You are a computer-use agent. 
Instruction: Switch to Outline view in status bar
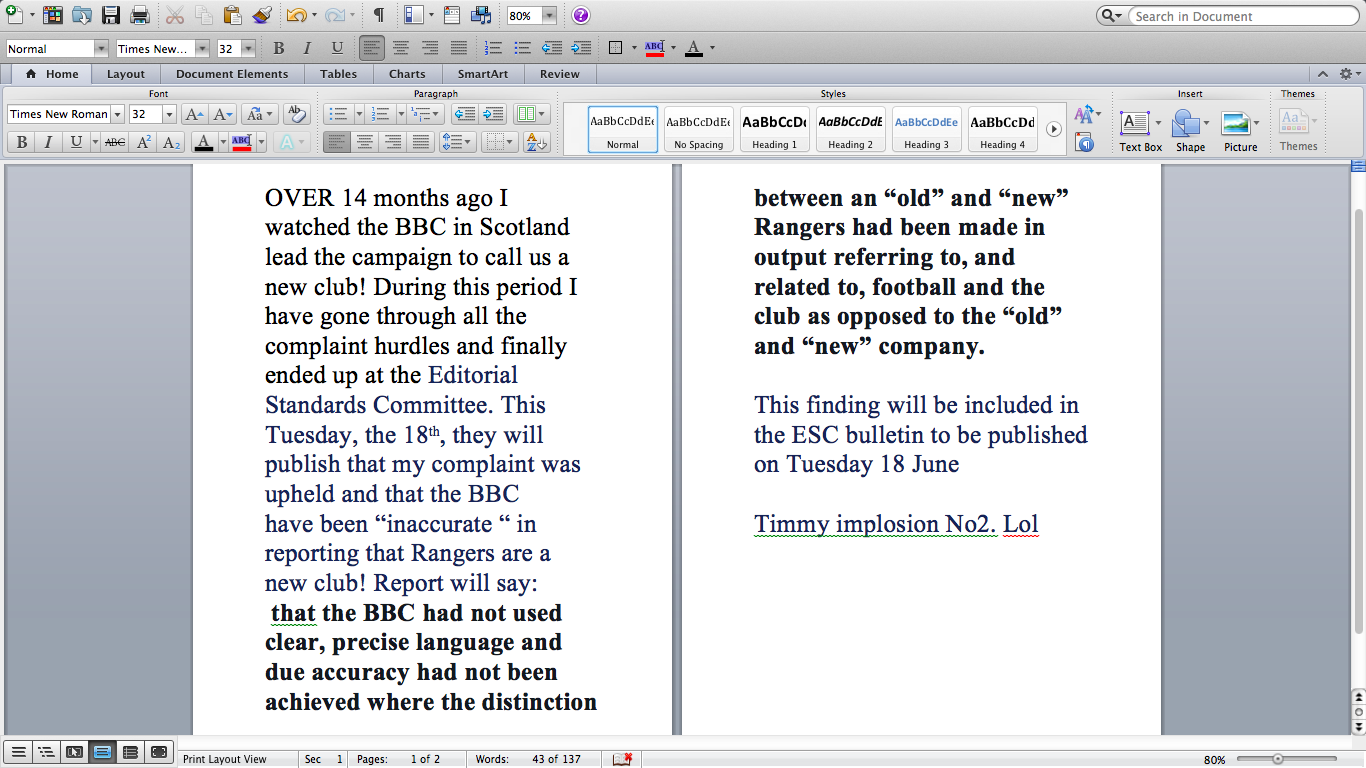pos(45,751)
